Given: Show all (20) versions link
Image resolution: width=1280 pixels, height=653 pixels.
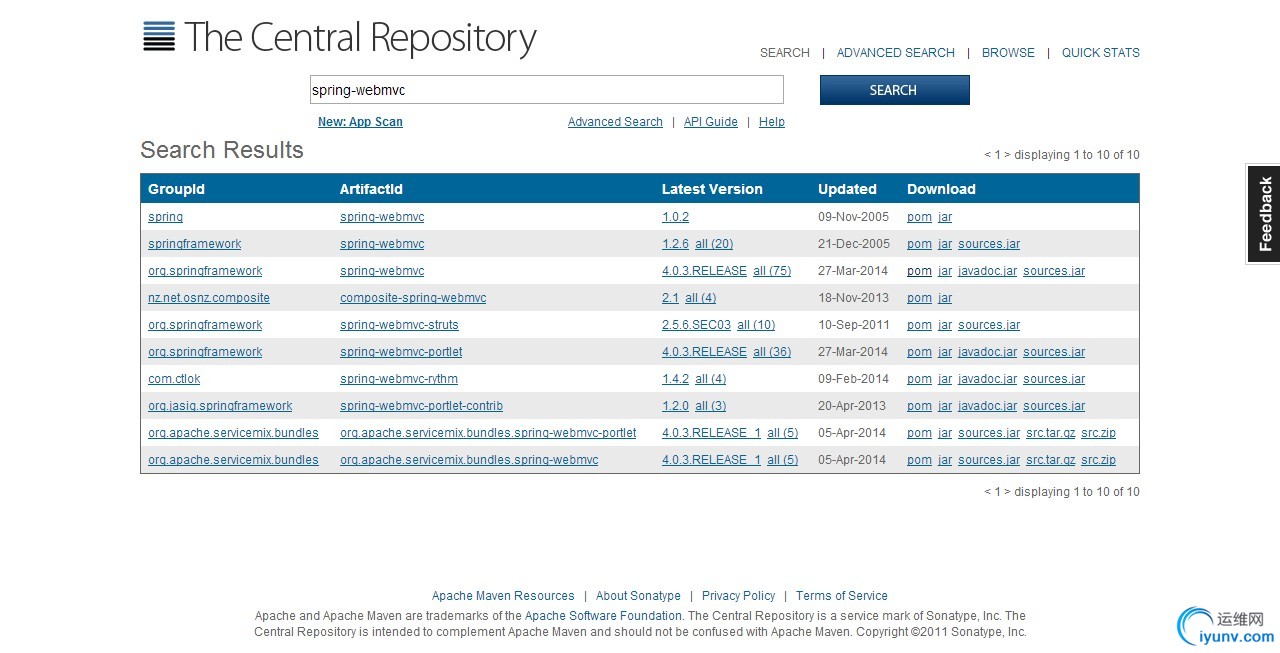Looking at the screenshot, I should [x=714, y=244].
